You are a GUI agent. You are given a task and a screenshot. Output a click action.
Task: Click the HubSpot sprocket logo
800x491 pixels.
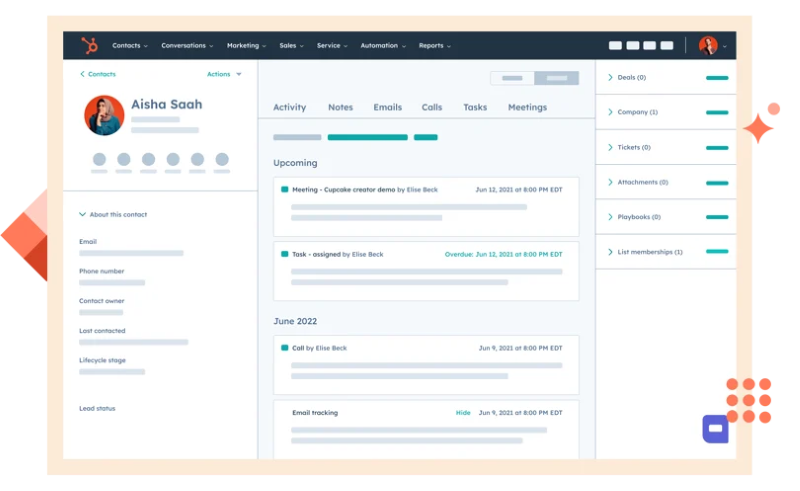point(89,45)
